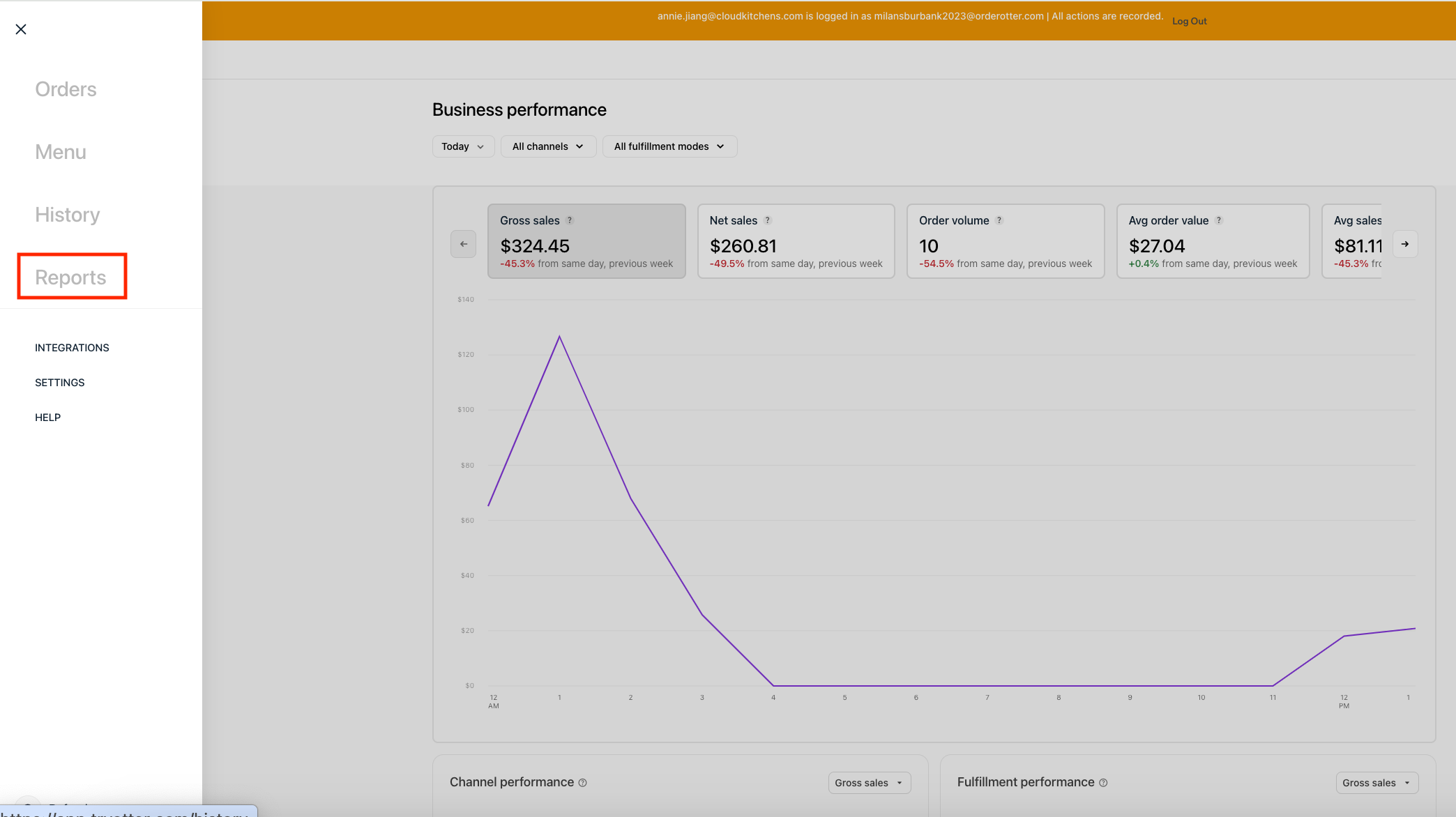Open Fulfillment performance Gross sales dropdown
This screenshot has width=1456, height=817.
[x=1377, y=783]
